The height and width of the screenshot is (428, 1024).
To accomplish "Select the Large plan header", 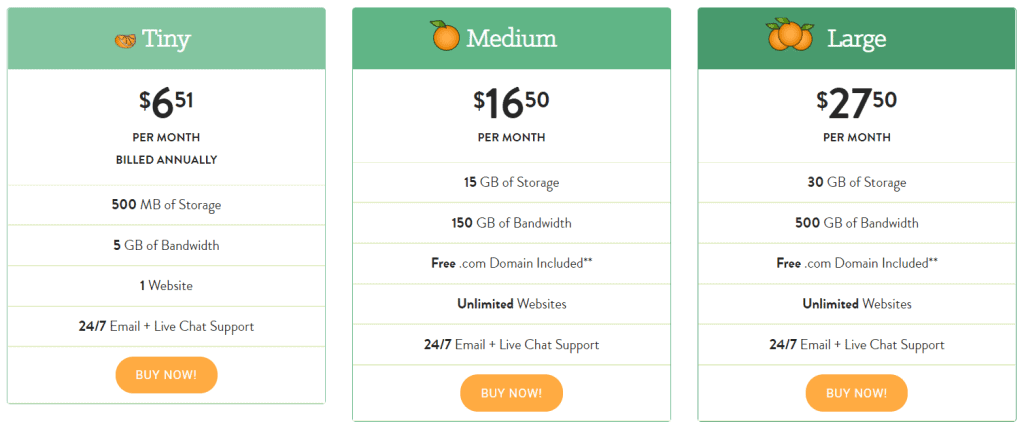I will click(x=856, y=39).
